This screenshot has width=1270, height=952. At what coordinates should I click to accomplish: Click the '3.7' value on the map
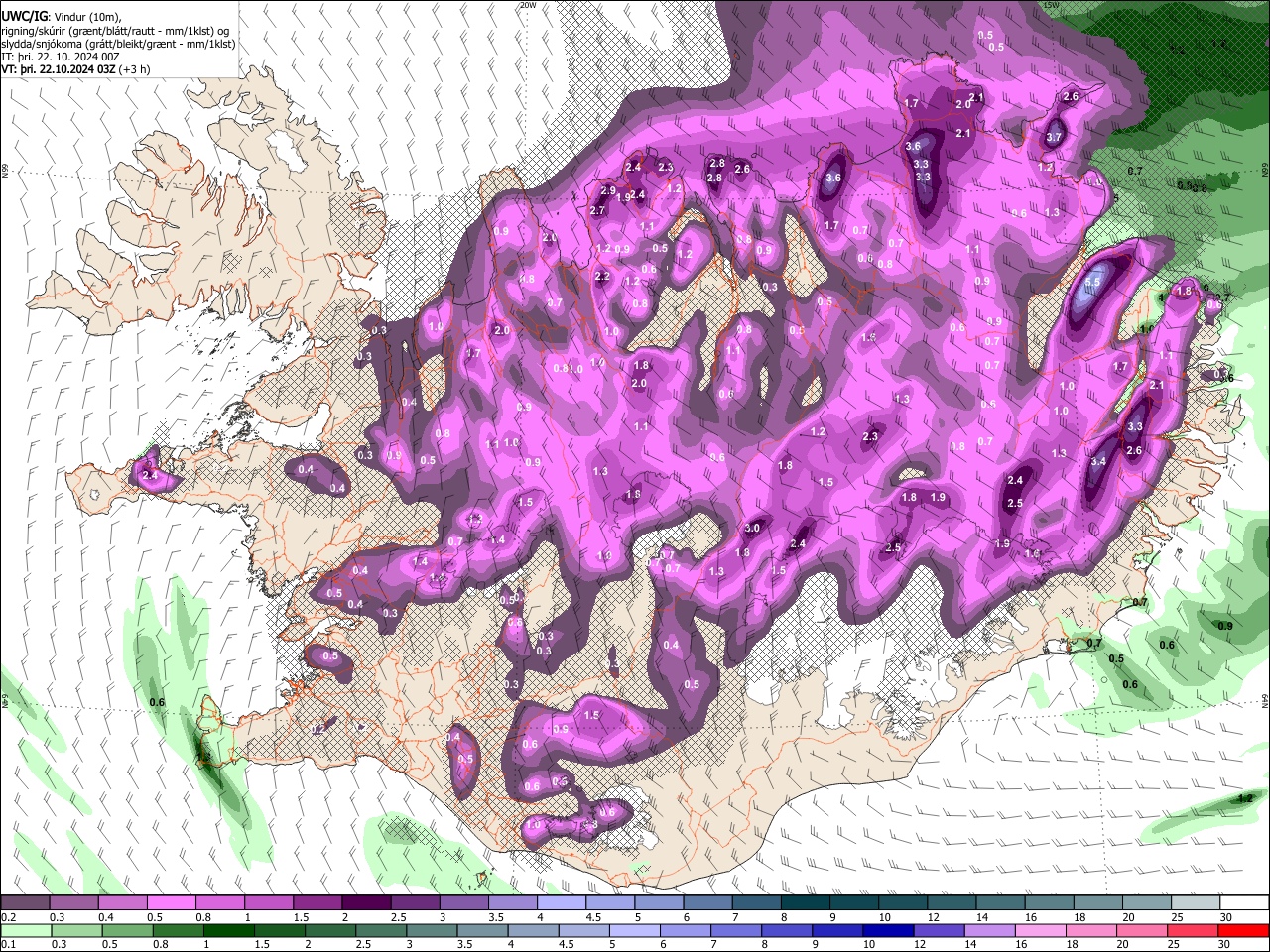pos(1054,138)
